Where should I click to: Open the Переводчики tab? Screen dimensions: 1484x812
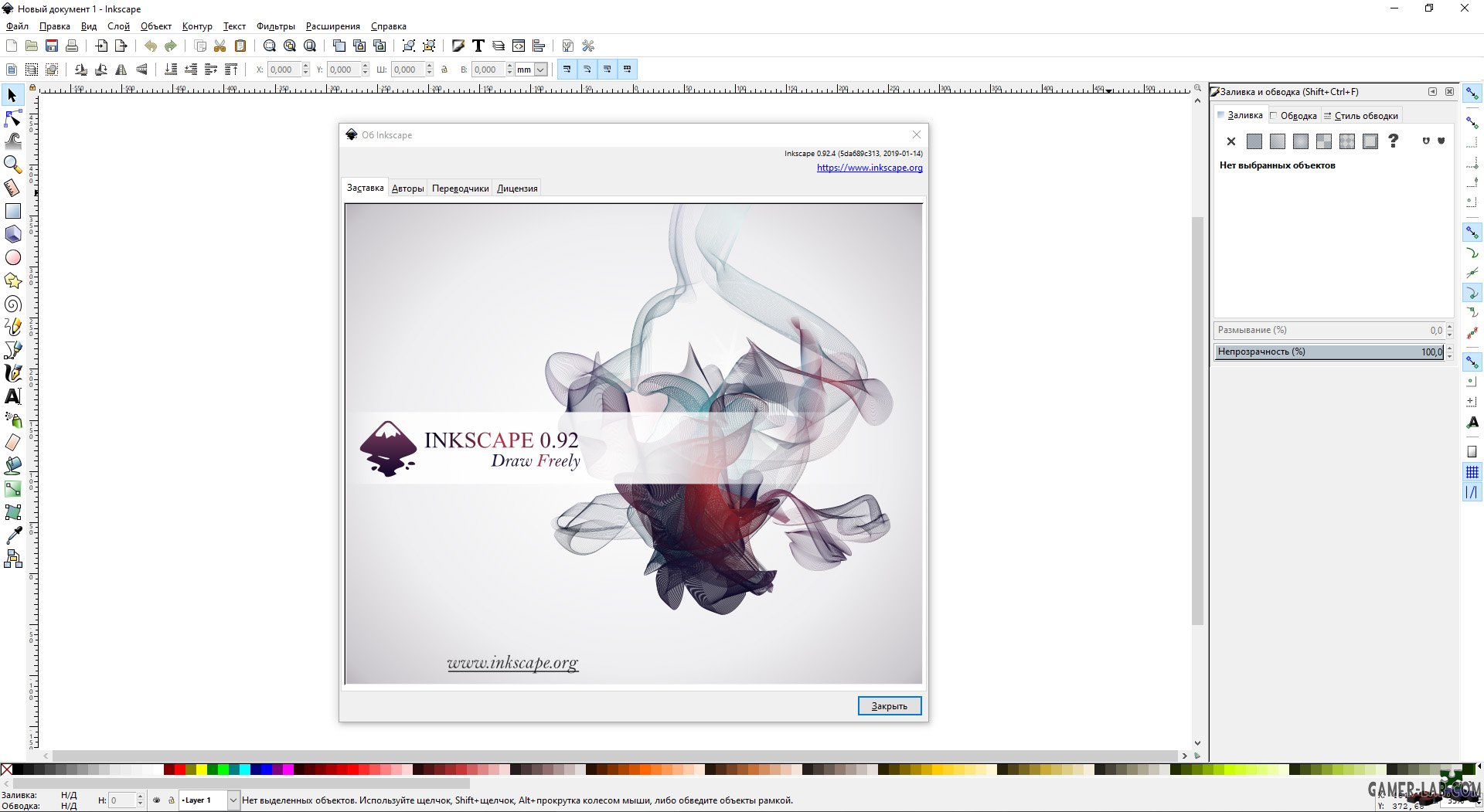point(460,189)
